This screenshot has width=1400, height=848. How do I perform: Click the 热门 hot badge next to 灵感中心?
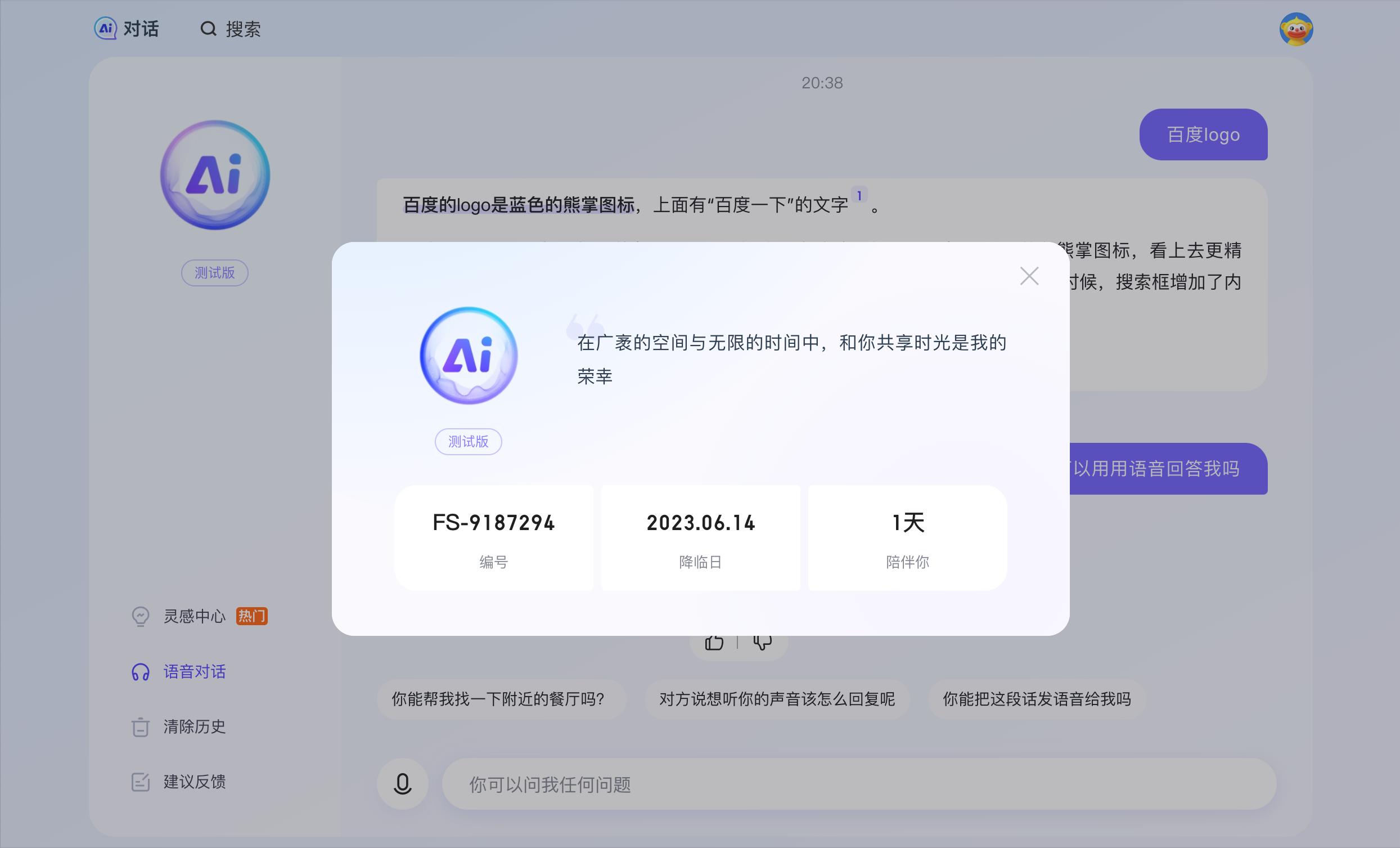click(253, 616)
